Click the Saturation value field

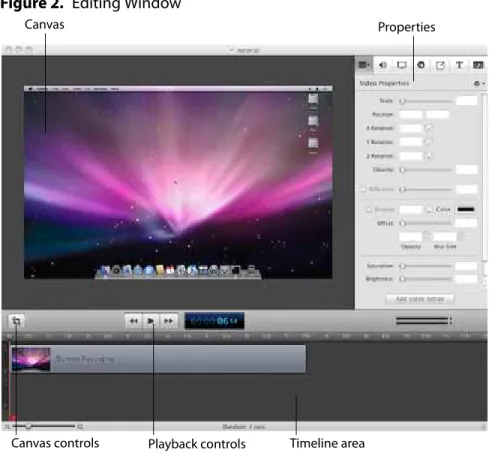466,266
